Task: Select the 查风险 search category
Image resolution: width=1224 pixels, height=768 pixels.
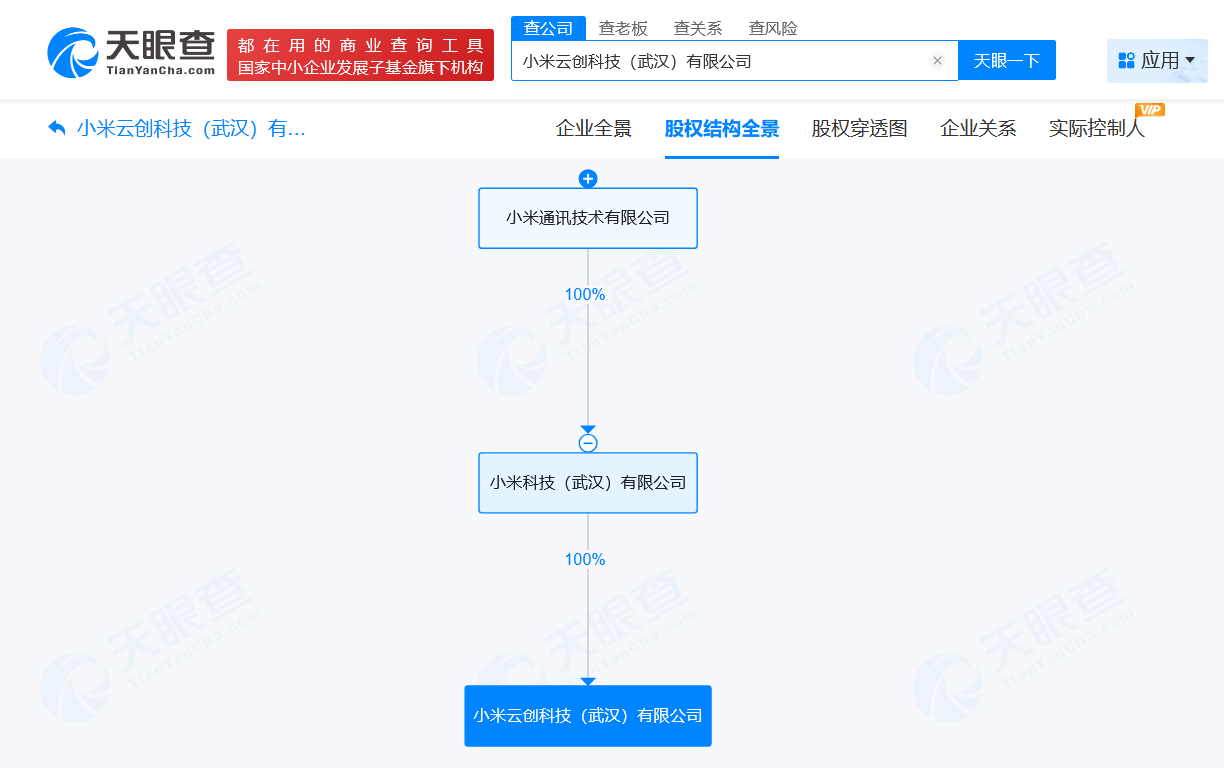Action: 772,28
